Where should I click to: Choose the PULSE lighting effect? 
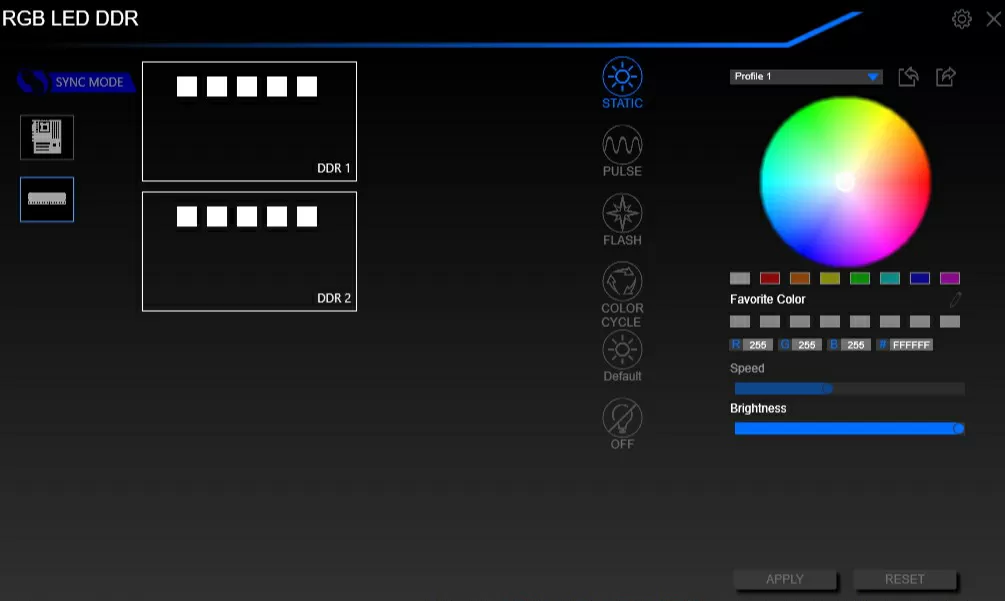coord(622,146)
